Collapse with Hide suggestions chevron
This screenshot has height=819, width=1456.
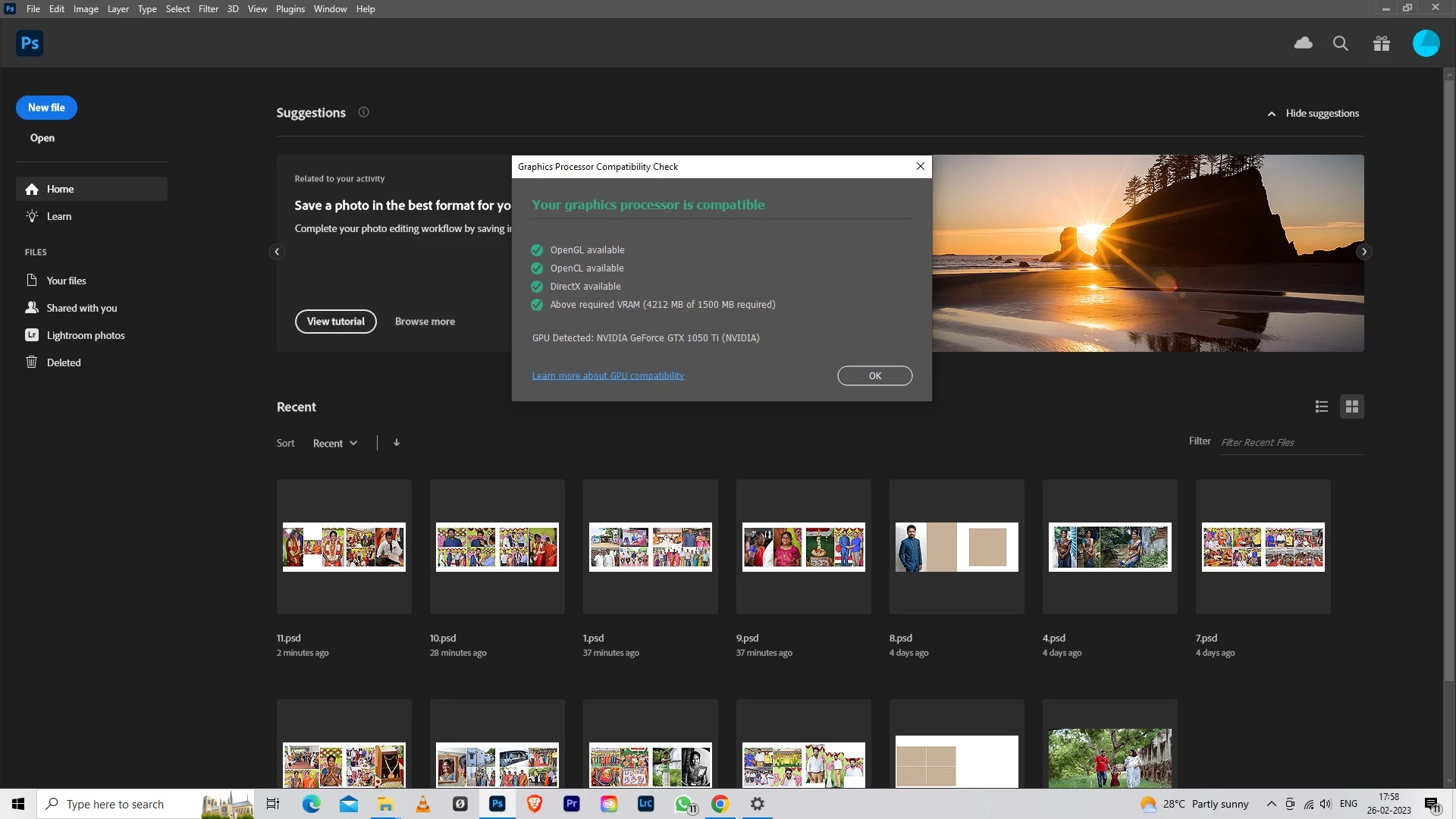point(1271,114)
